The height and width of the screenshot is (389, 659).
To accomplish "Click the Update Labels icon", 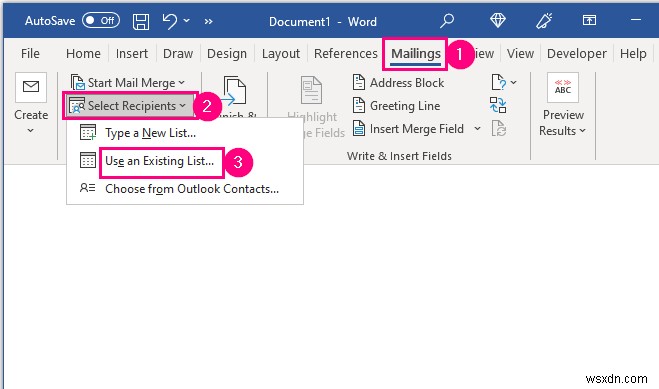I will (498, 128).
